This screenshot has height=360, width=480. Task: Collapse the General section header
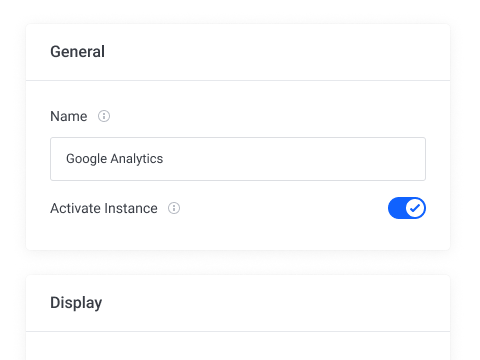tap(238, 52)
